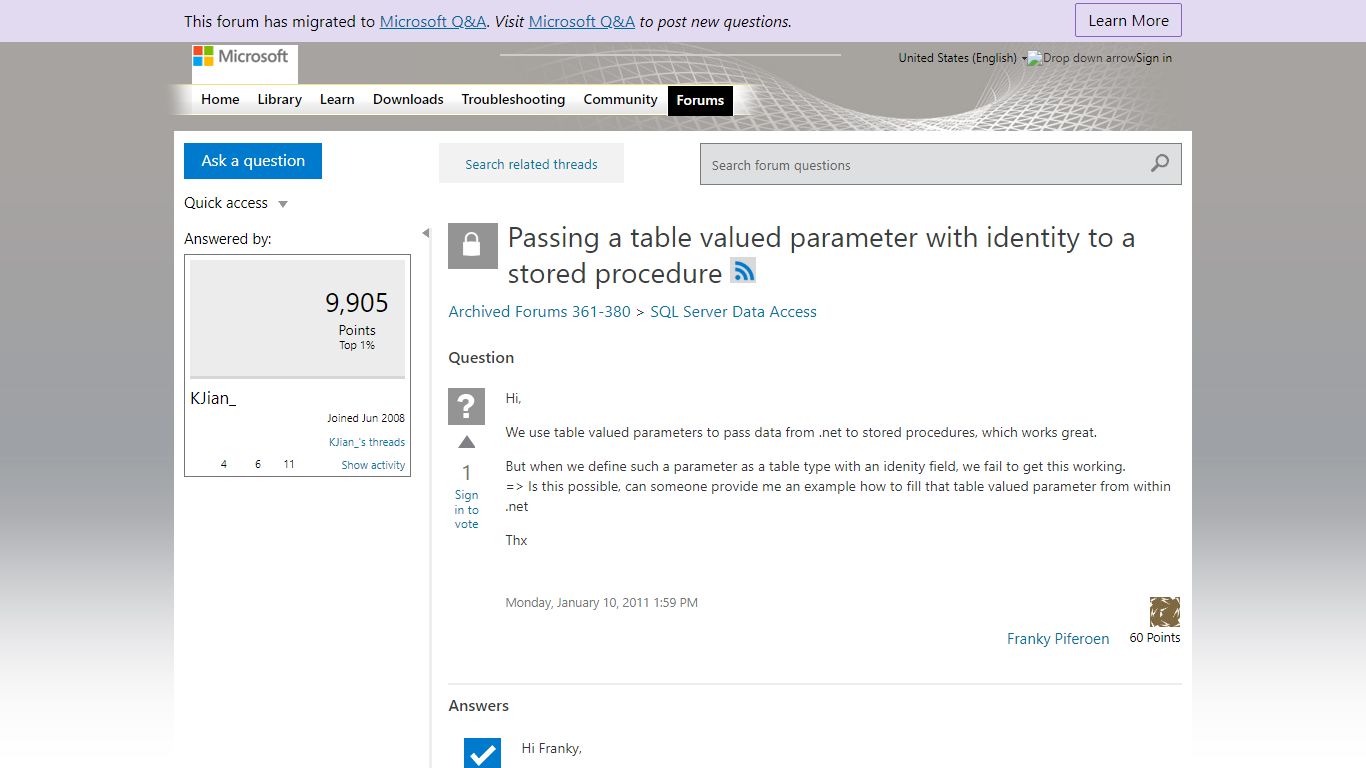Open SQL Server Data Access breadcrumb
Image resolution: width=1366 pixels, height=768 pixels.
pos(733,312)
